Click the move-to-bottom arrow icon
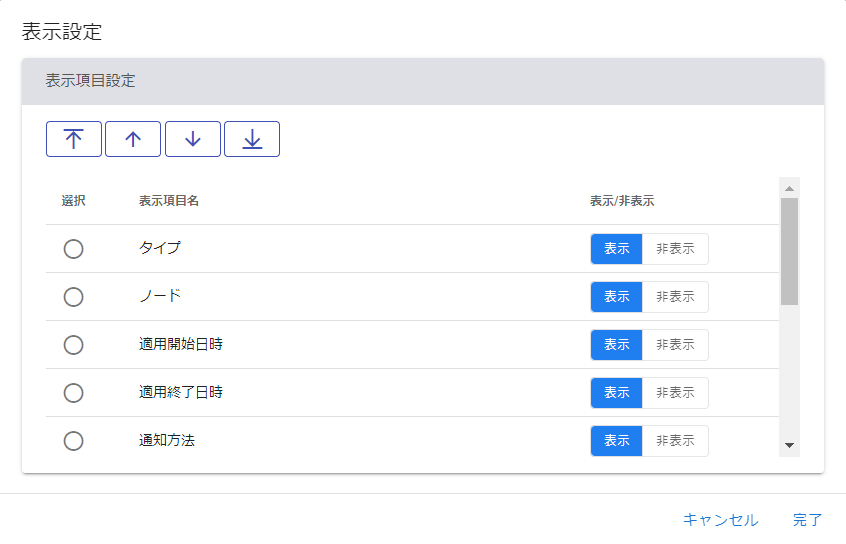The height and width of the screenshot is (544, 846). 252,140
